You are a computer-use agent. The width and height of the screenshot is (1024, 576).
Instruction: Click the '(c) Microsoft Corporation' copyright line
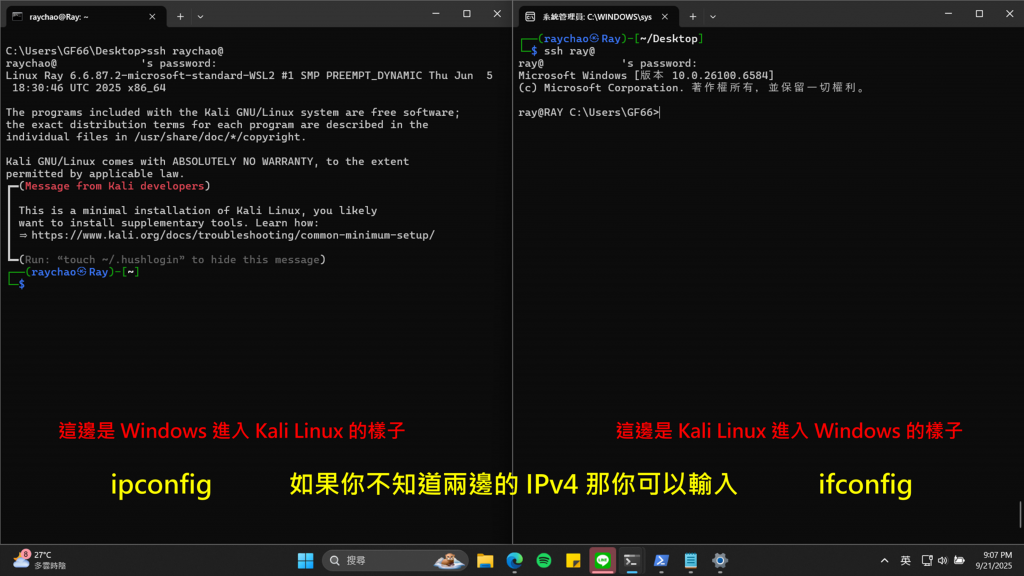click(692, 88)
